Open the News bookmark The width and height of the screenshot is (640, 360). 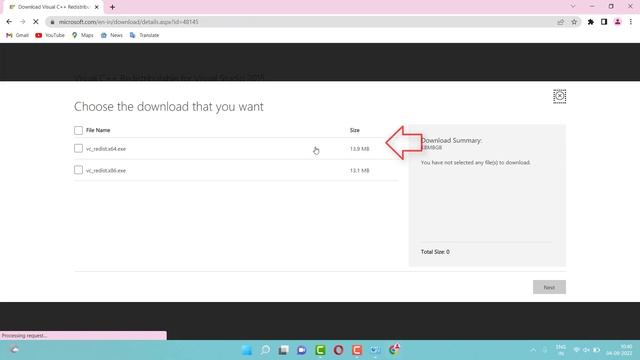pyautogui.click(x=111, y=35)
